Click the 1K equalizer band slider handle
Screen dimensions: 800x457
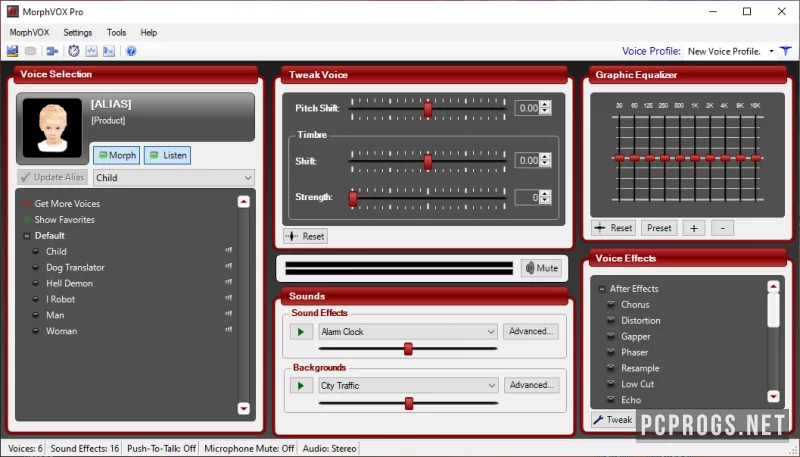pyautogui.click(x=695, y=158)
